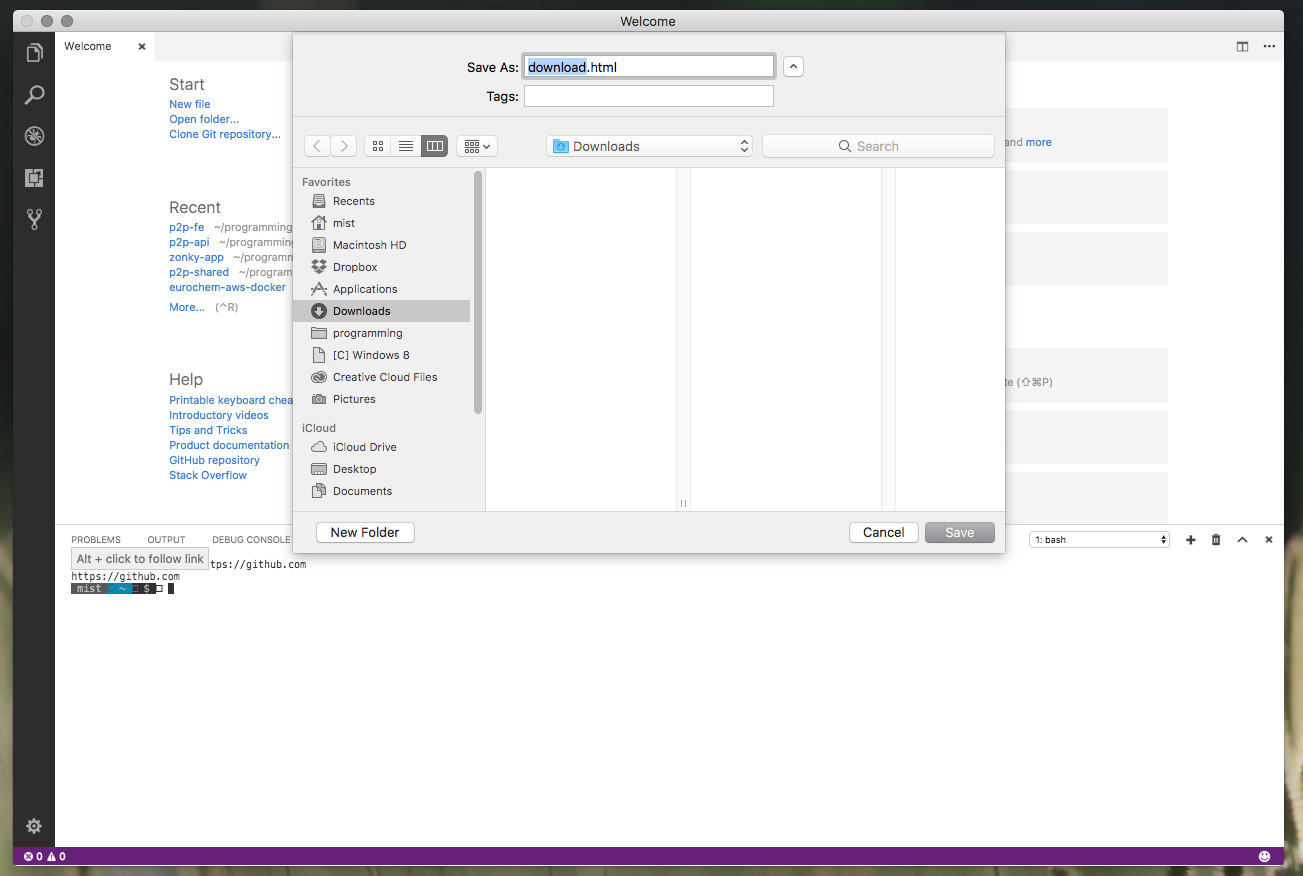Select iCloud Drive in the sidebar
The image size is (1303, 876).
363,447
